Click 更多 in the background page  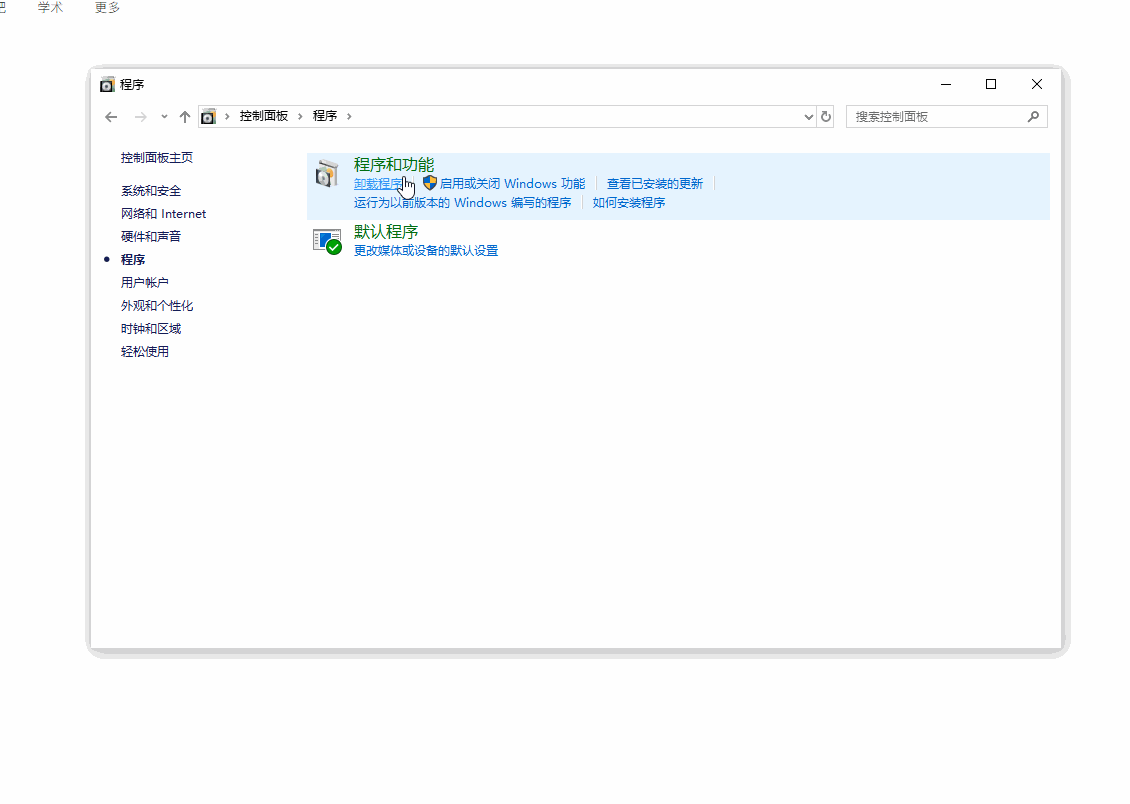click(107, 7)
